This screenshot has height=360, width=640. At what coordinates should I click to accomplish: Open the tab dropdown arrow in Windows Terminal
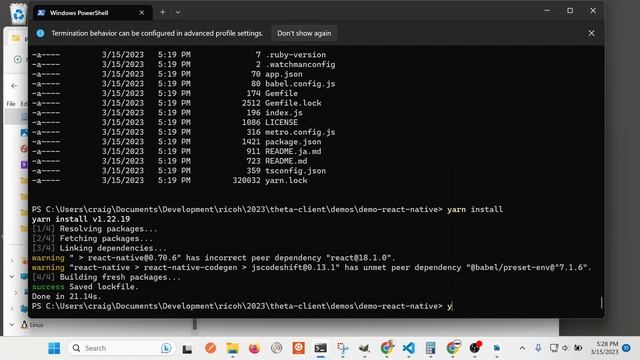coord(178,13)
